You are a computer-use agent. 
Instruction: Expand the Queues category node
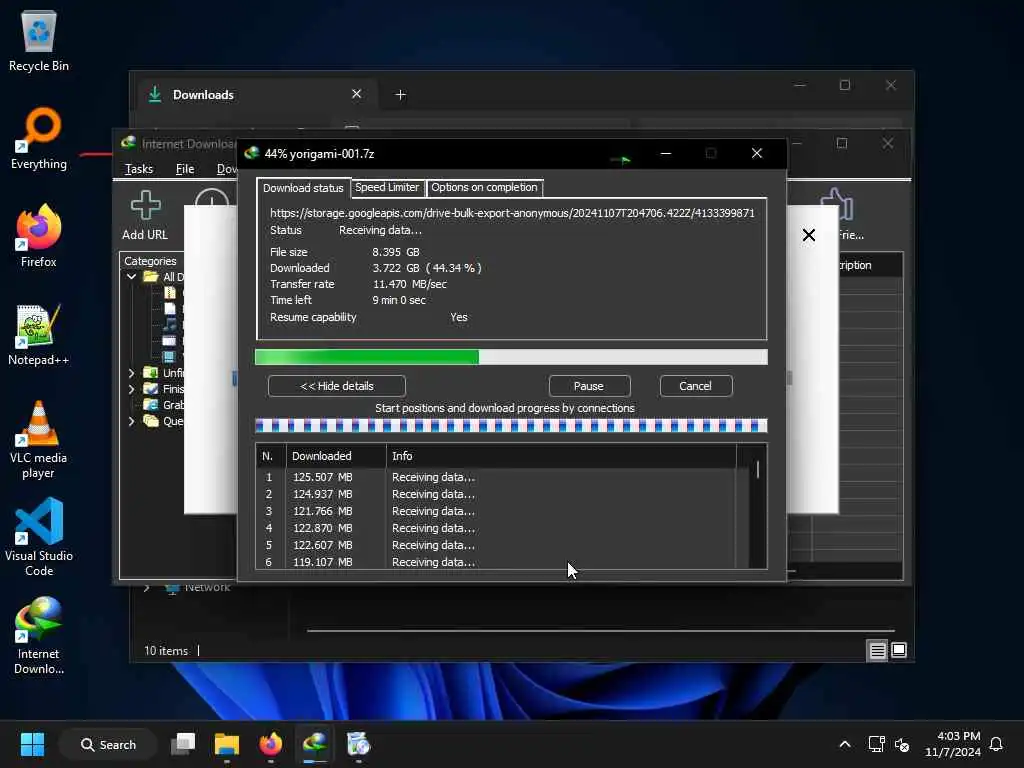coord(131,421)
